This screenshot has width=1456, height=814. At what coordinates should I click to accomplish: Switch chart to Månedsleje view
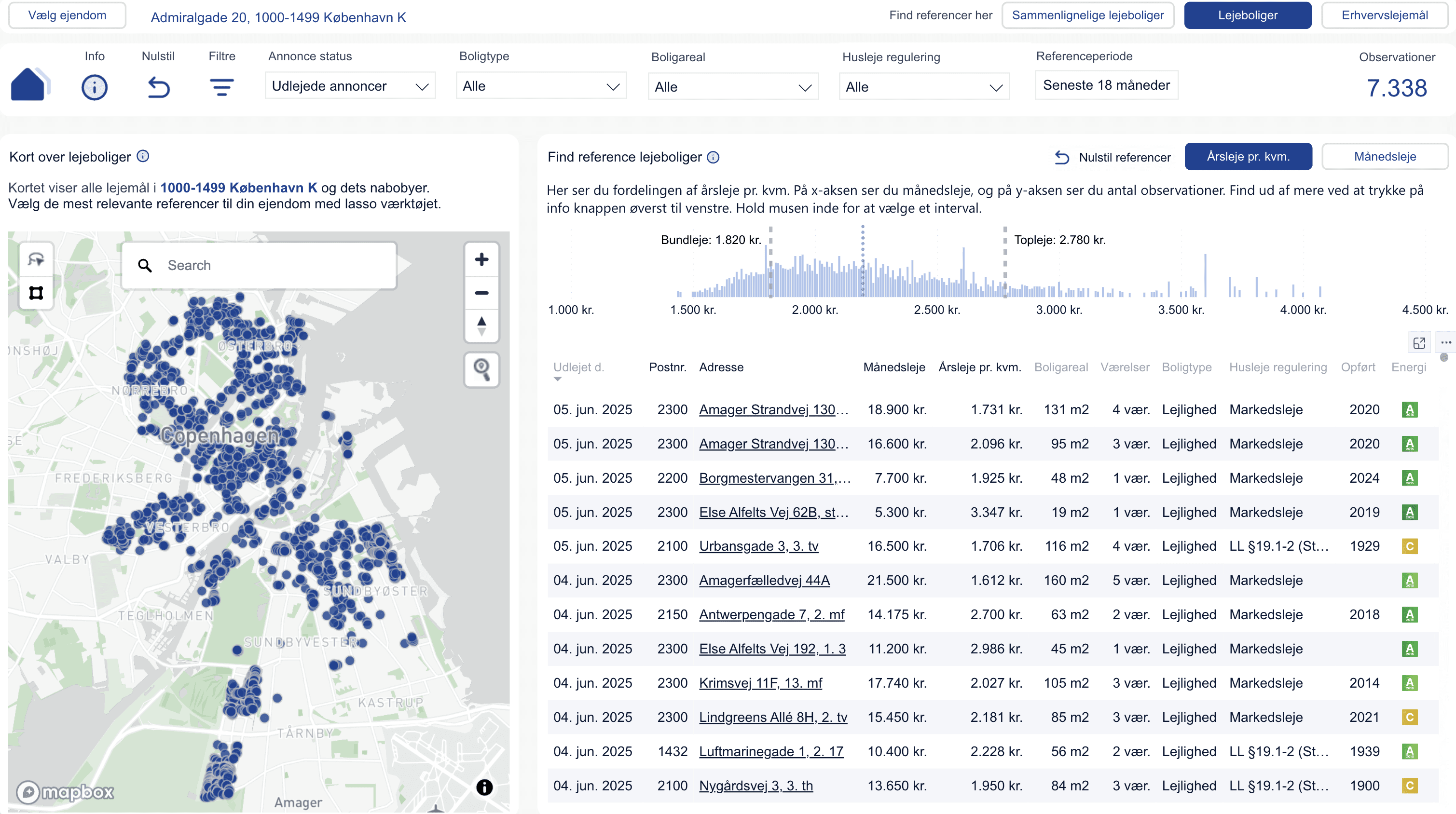tap(1384, 156)
